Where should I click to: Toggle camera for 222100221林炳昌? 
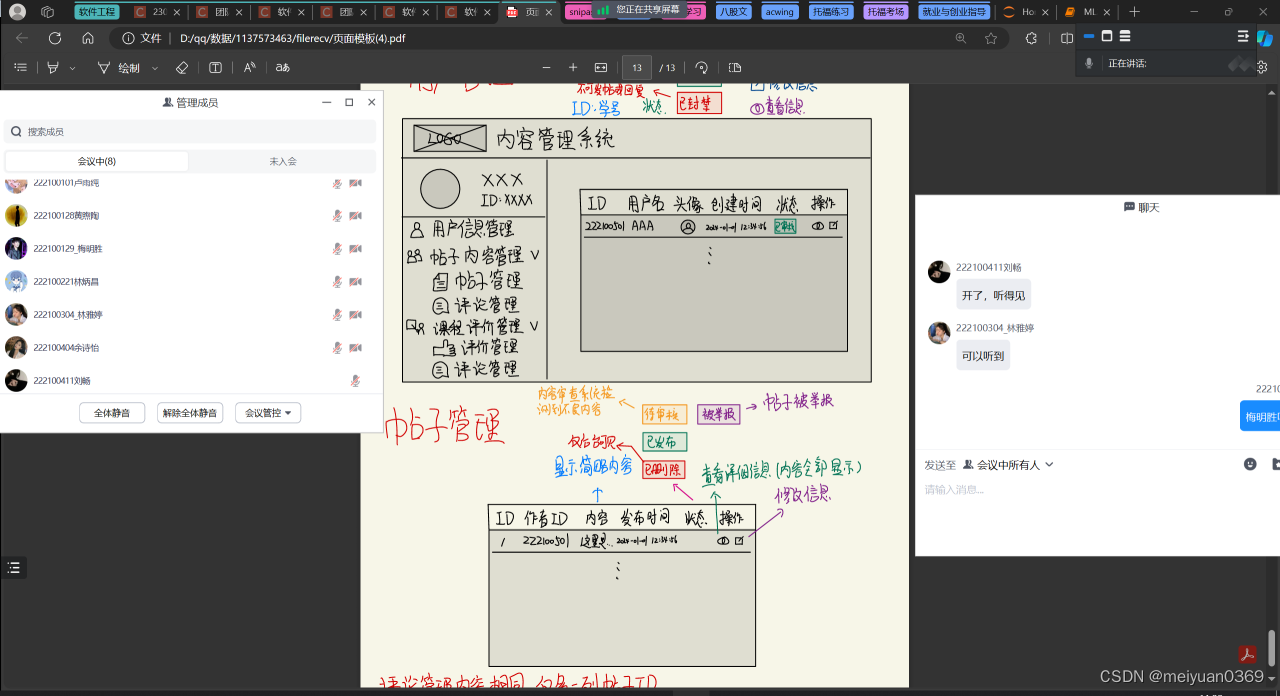point(355,282)
